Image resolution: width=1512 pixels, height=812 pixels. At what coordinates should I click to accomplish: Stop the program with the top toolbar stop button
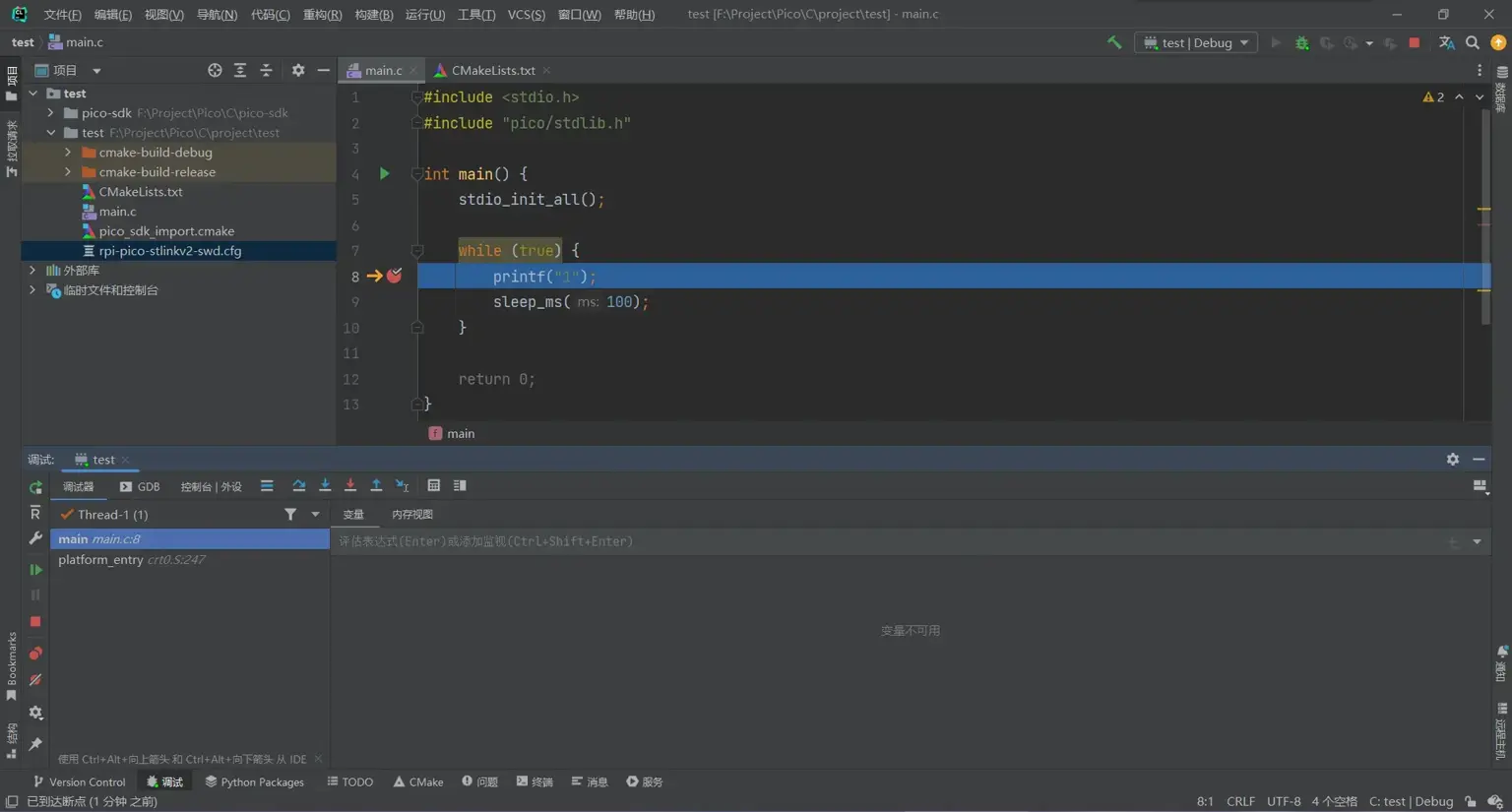pyautogui.click(x=1415, y=43)
